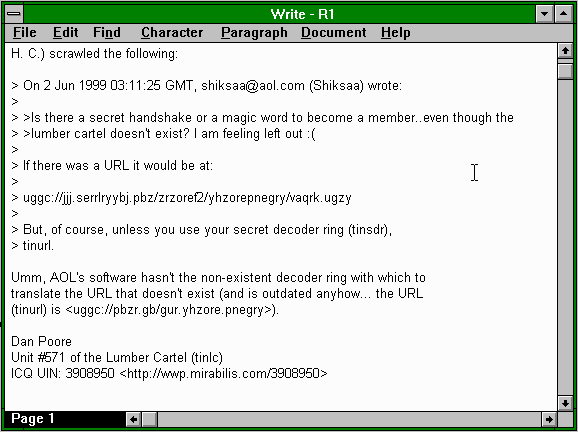Image resolution: width=578 pixels, height=432 pixels.
Task: Click the minimize arrow in title bar
Action: coord(544,14)
